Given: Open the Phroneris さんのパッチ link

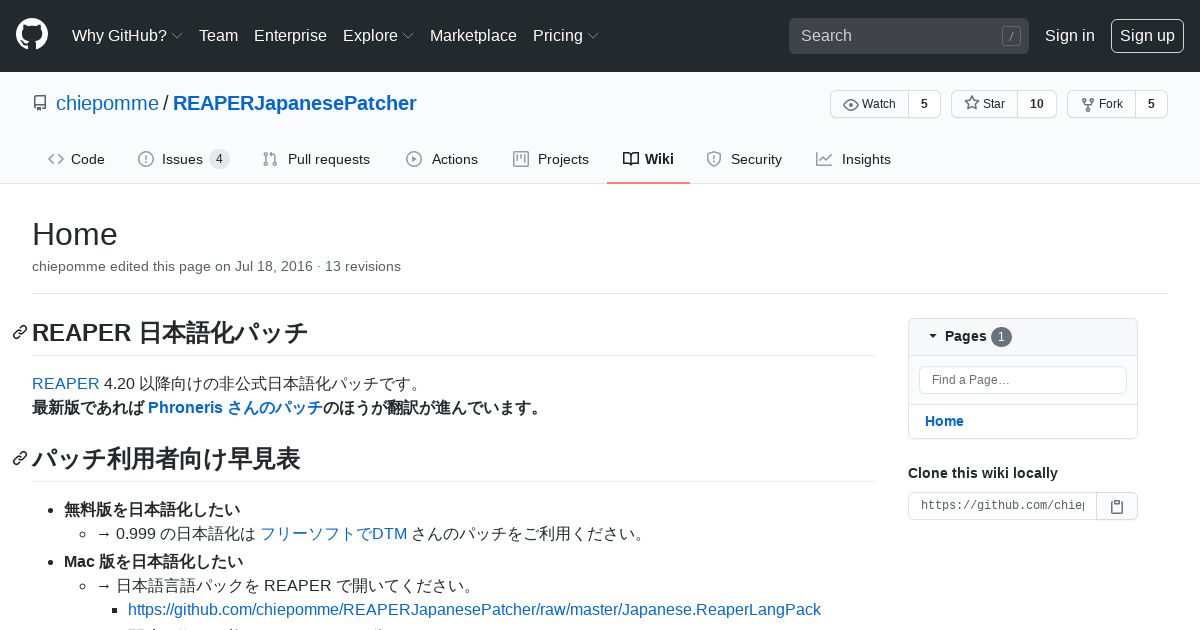Looking at the screenshot, I should 235,408.
